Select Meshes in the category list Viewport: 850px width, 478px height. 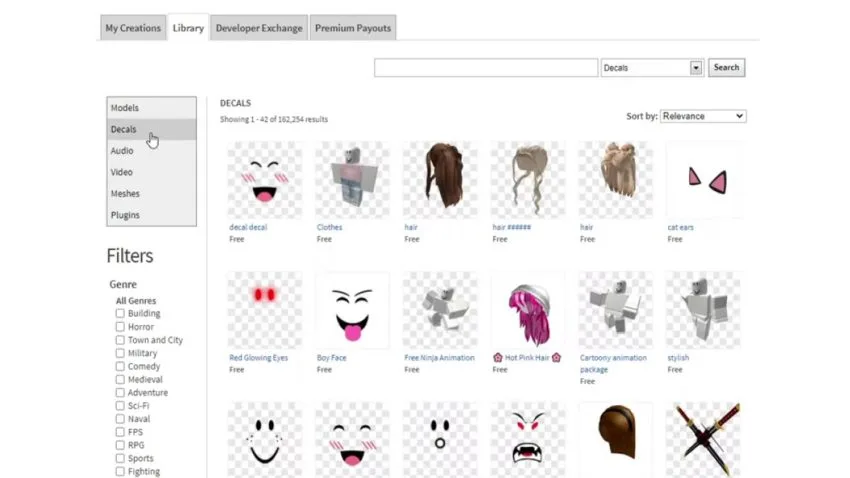point(152,193)
